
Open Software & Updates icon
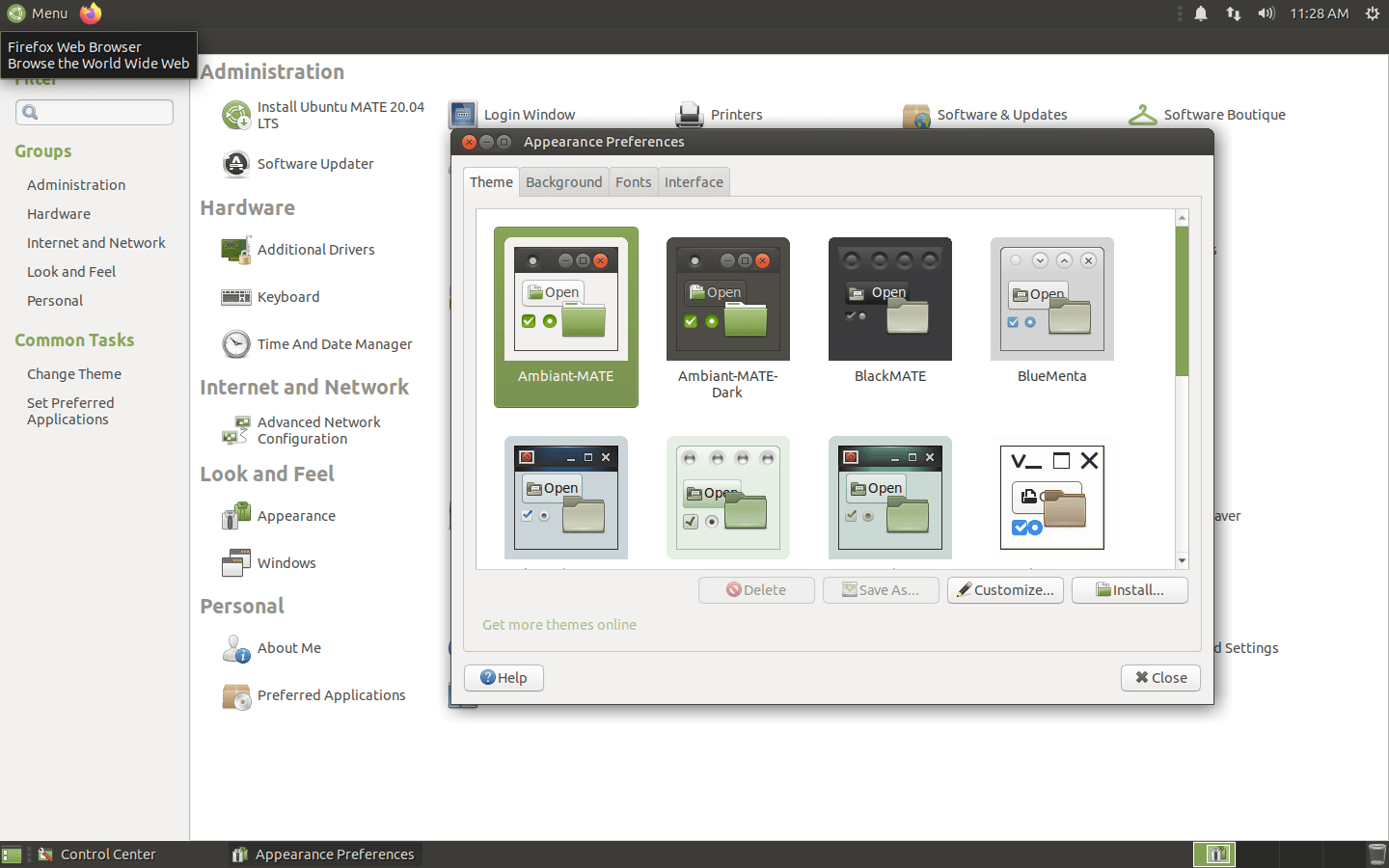click(x=916, y=116)
